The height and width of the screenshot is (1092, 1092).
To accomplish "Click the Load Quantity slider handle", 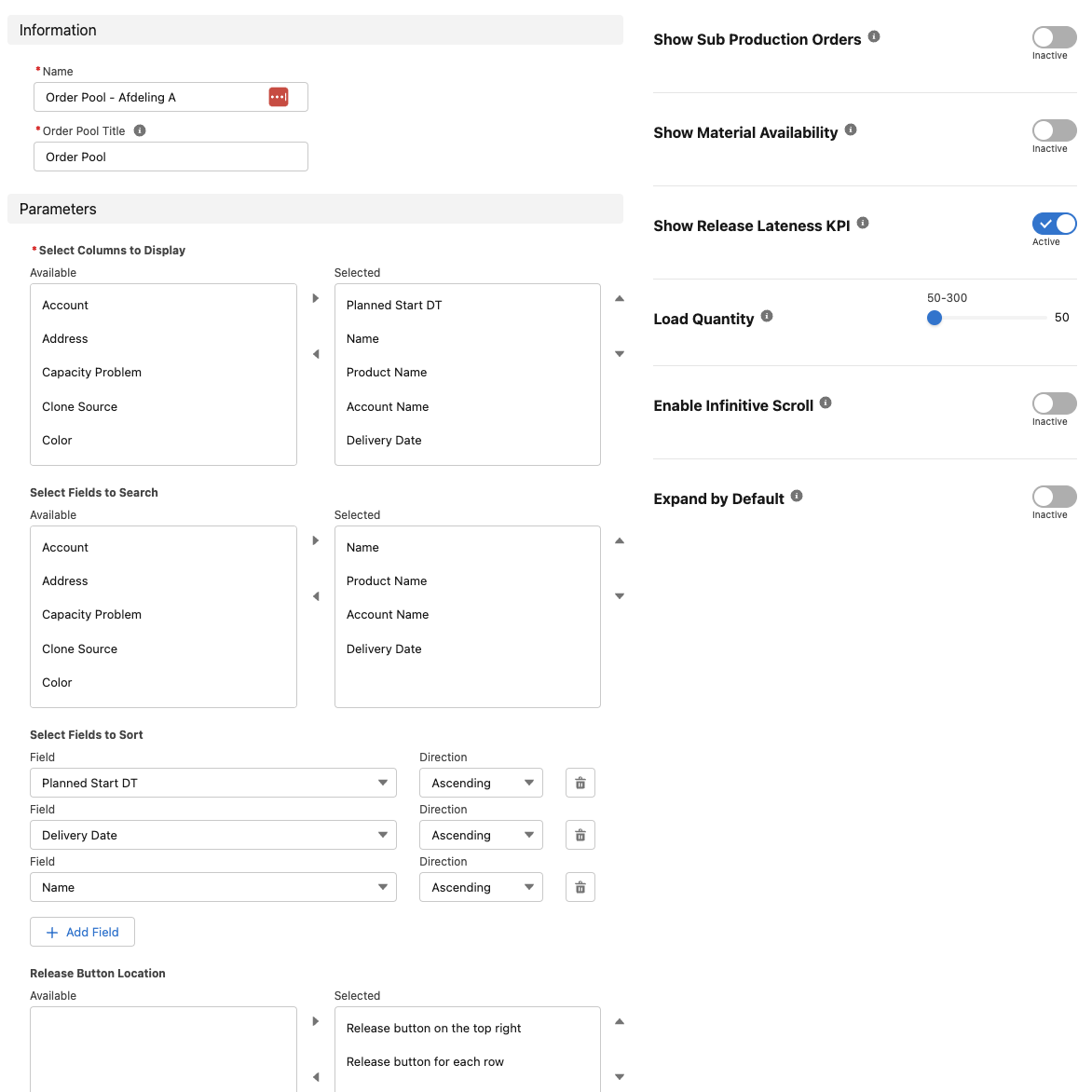I will point(935,318).
